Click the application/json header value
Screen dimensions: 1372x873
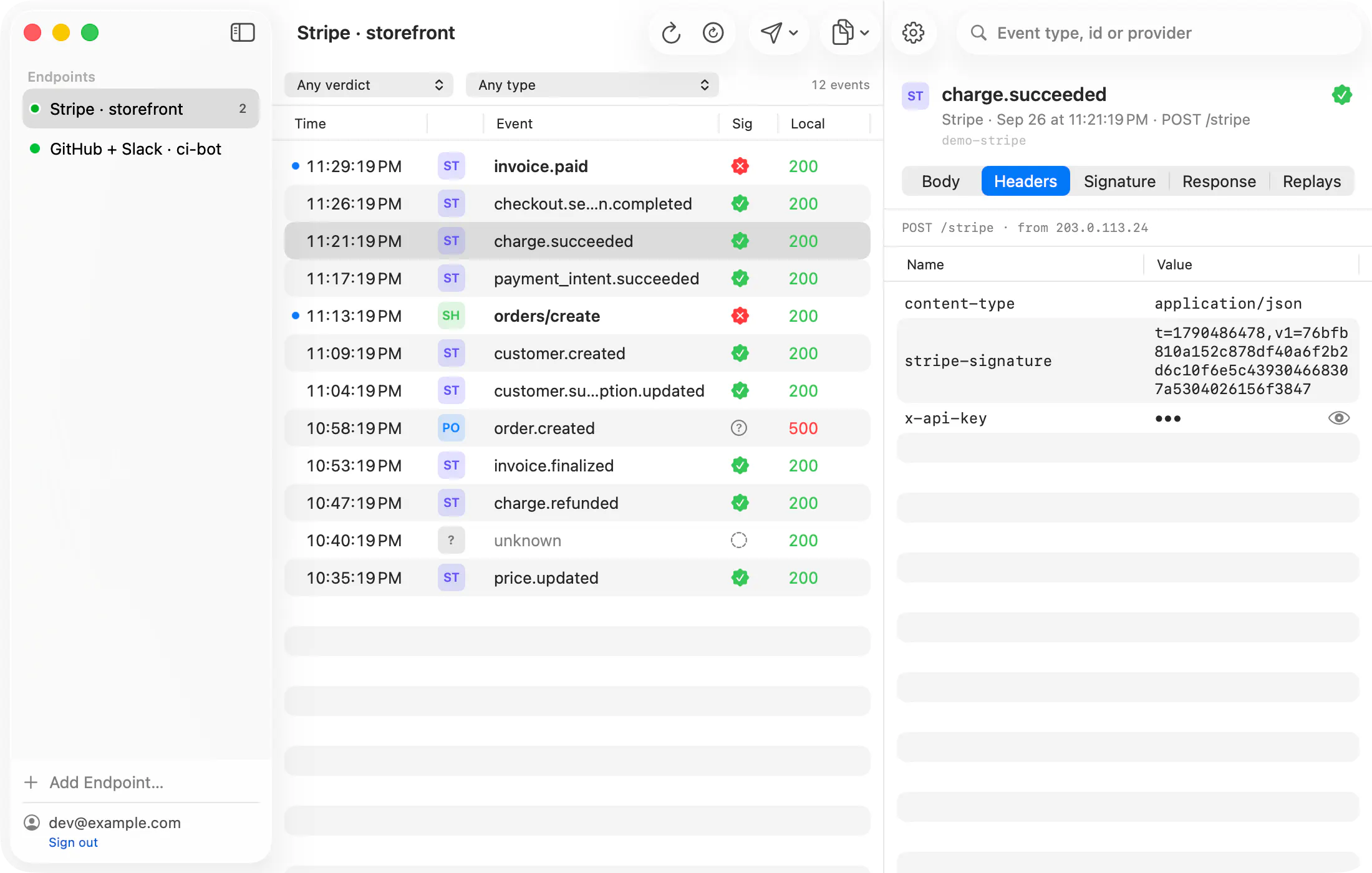click(1228, 303)
